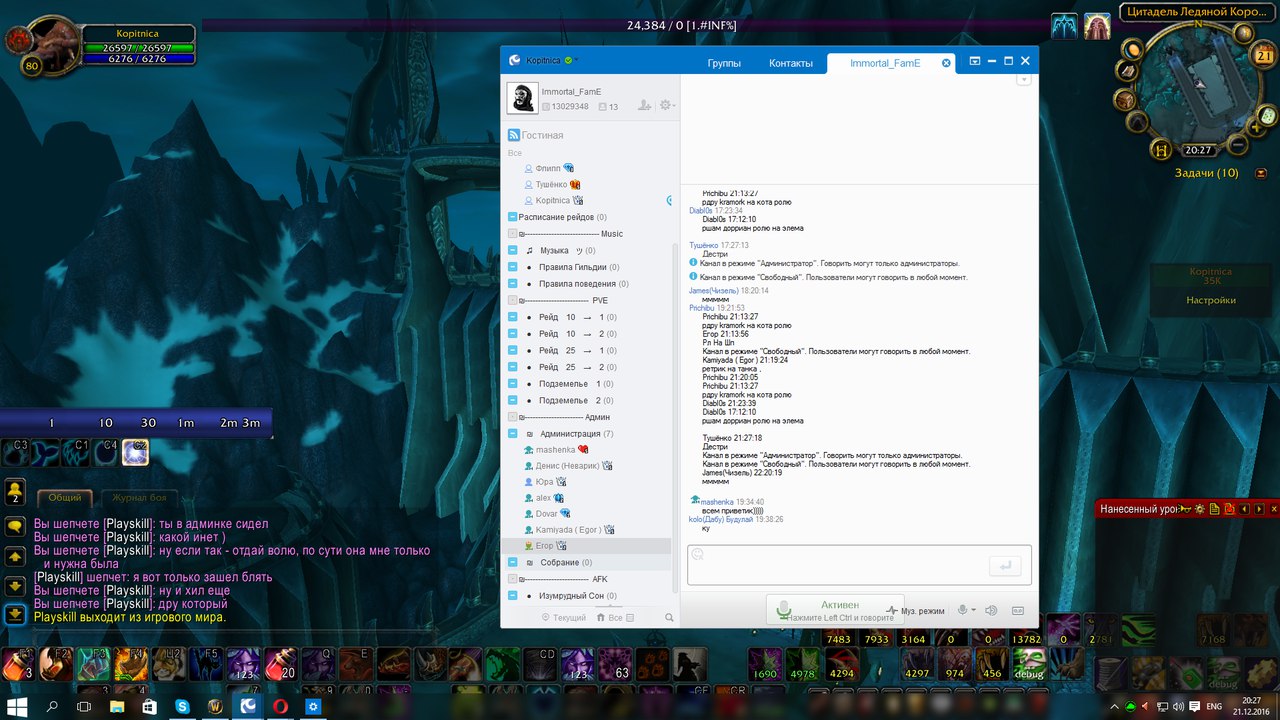
Task: Collapse the Администрация channel
Action: click(513, 434)
